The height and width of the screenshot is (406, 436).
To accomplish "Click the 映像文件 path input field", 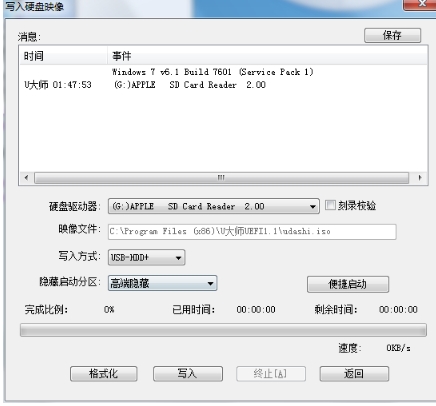I will click(252, 232).
